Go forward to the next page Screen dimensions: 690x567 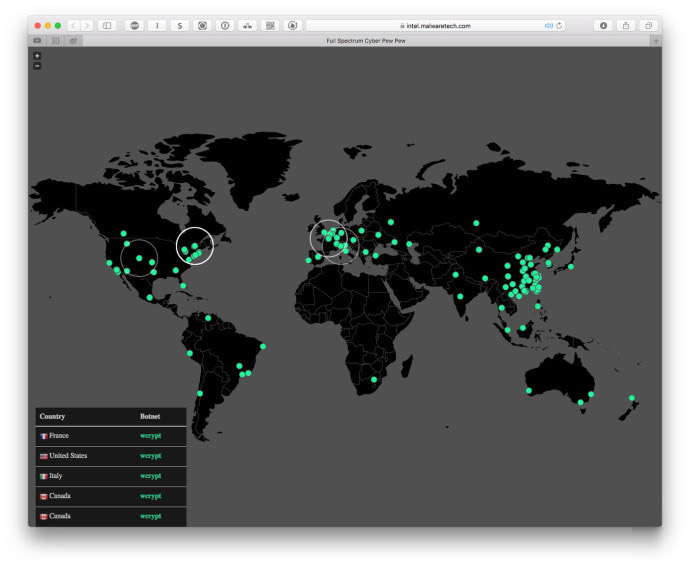pyautogui.click(x=87, y=25)
